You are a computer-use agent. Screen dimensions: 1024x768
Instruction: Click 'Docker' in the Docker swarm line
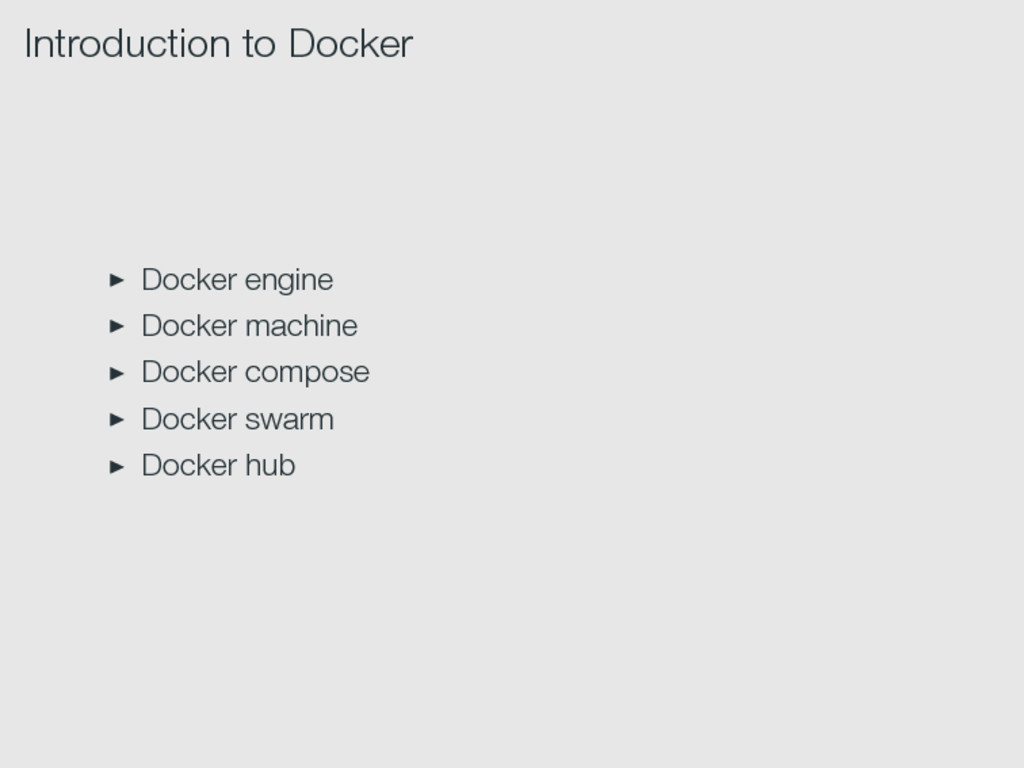tap(189, 419)
